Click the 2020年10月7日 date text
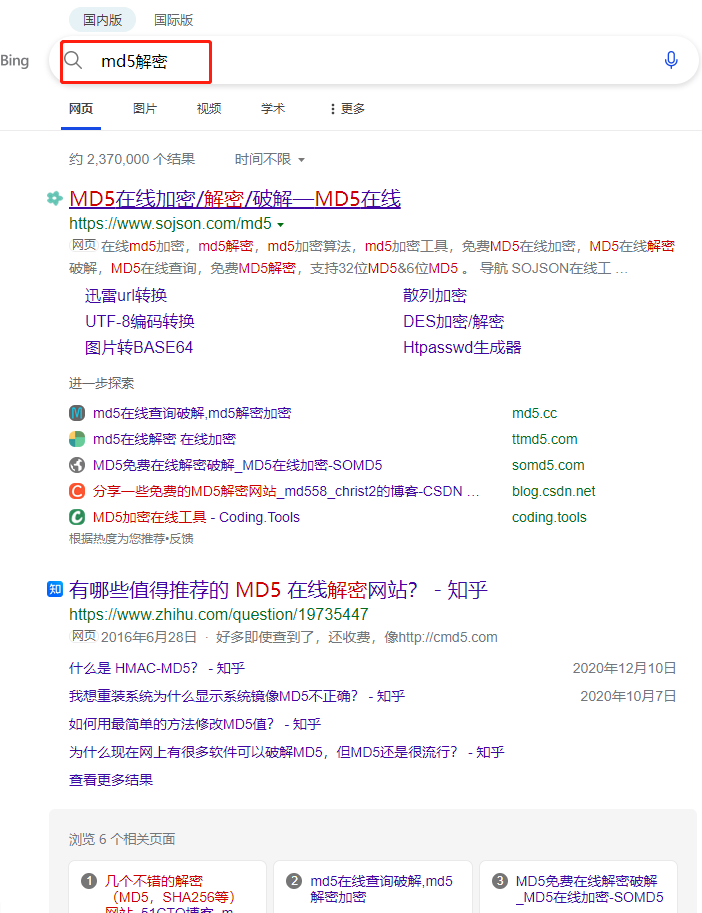 [x=628, y=696]
